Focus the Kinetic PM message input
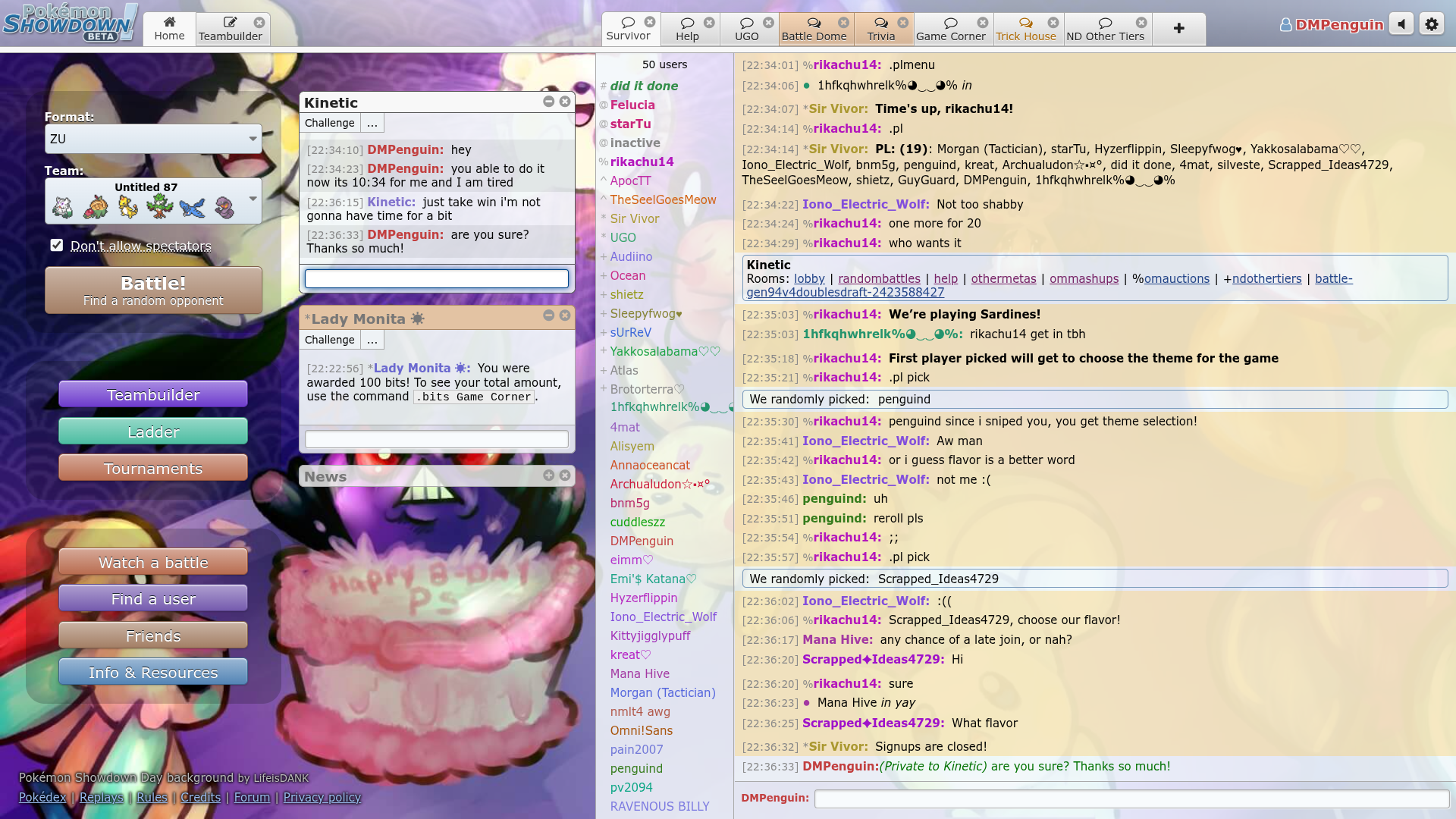 point(437,278)
